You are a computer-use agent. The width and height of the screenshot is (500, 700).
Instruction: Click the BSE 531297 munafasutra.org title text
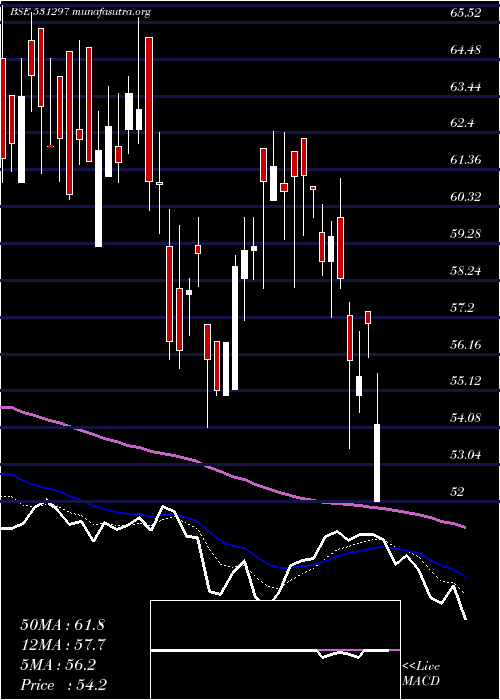coord(80,12)
